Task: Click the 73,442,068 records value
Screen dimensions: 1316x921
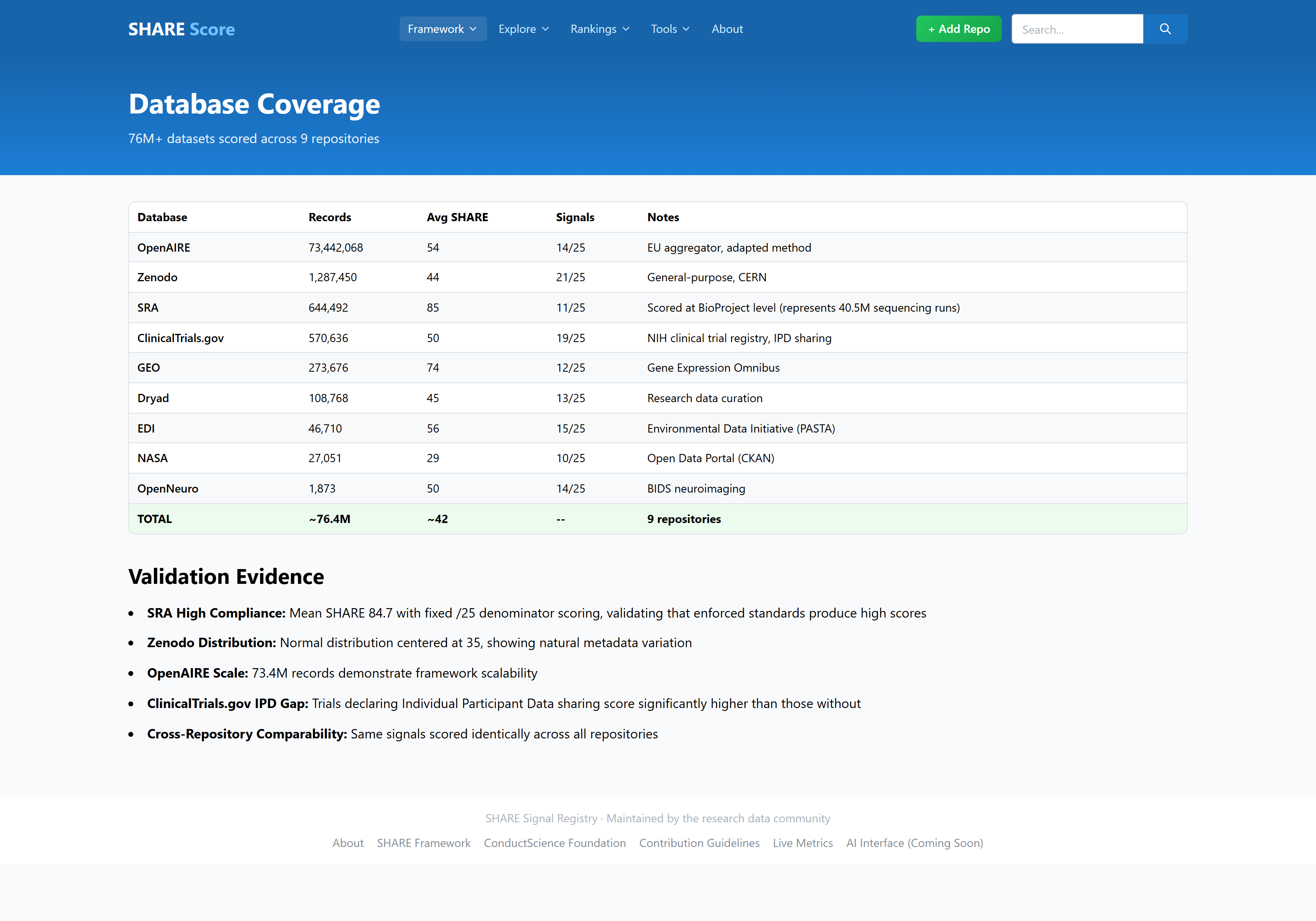Action: click(336, 248)
